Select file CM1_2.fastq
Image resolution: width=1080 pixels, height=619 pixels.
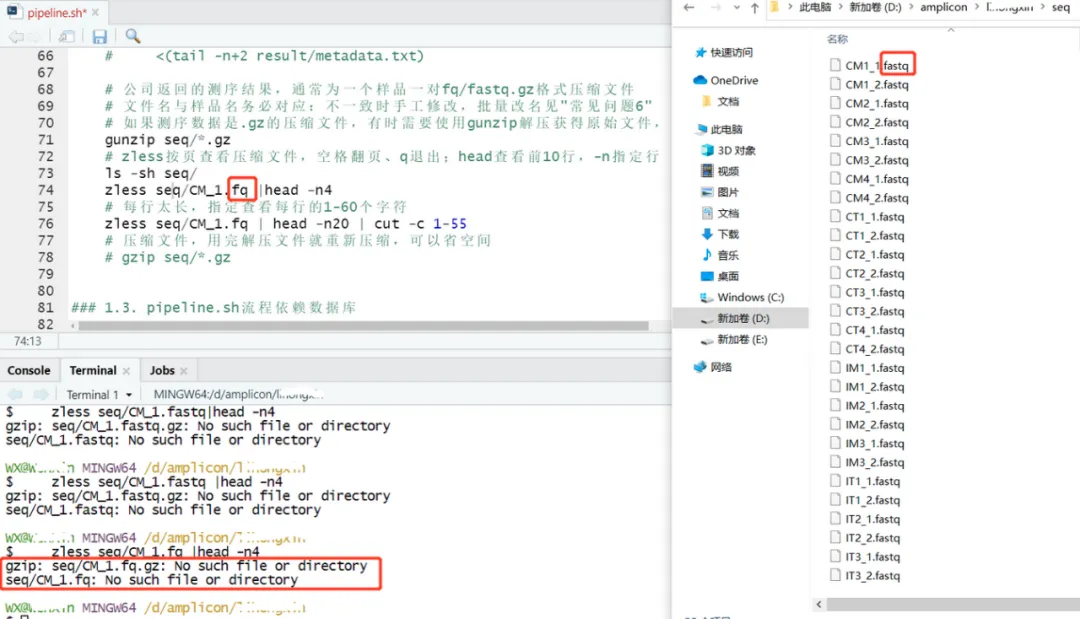click(869, 84)
